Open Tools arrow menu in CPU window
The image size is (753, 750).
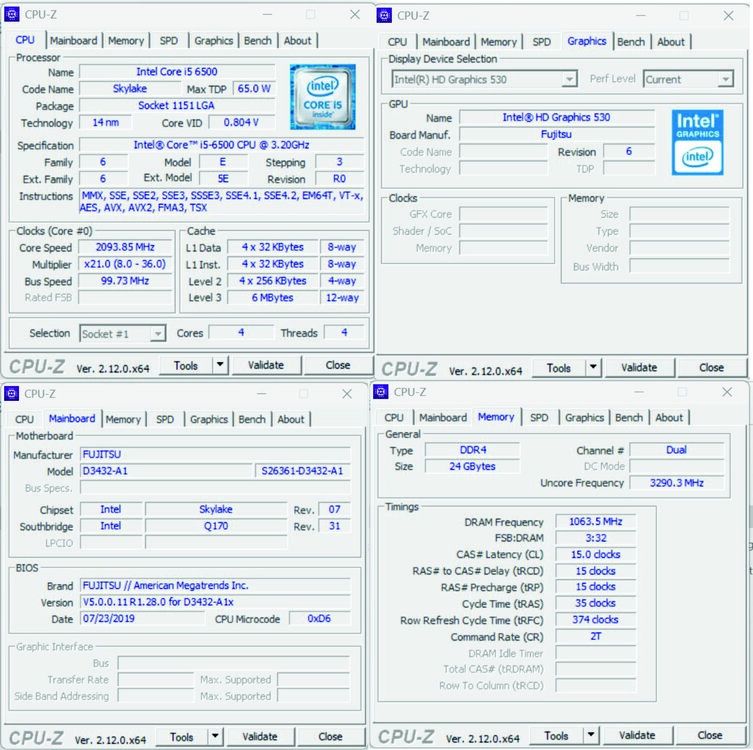(220, 365)
